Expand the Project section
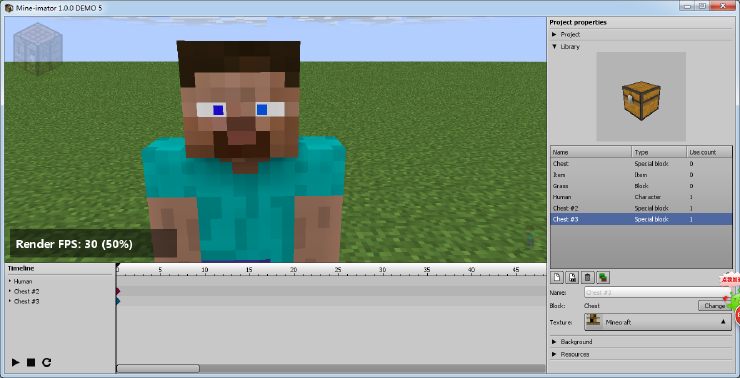 pos(555,34)
